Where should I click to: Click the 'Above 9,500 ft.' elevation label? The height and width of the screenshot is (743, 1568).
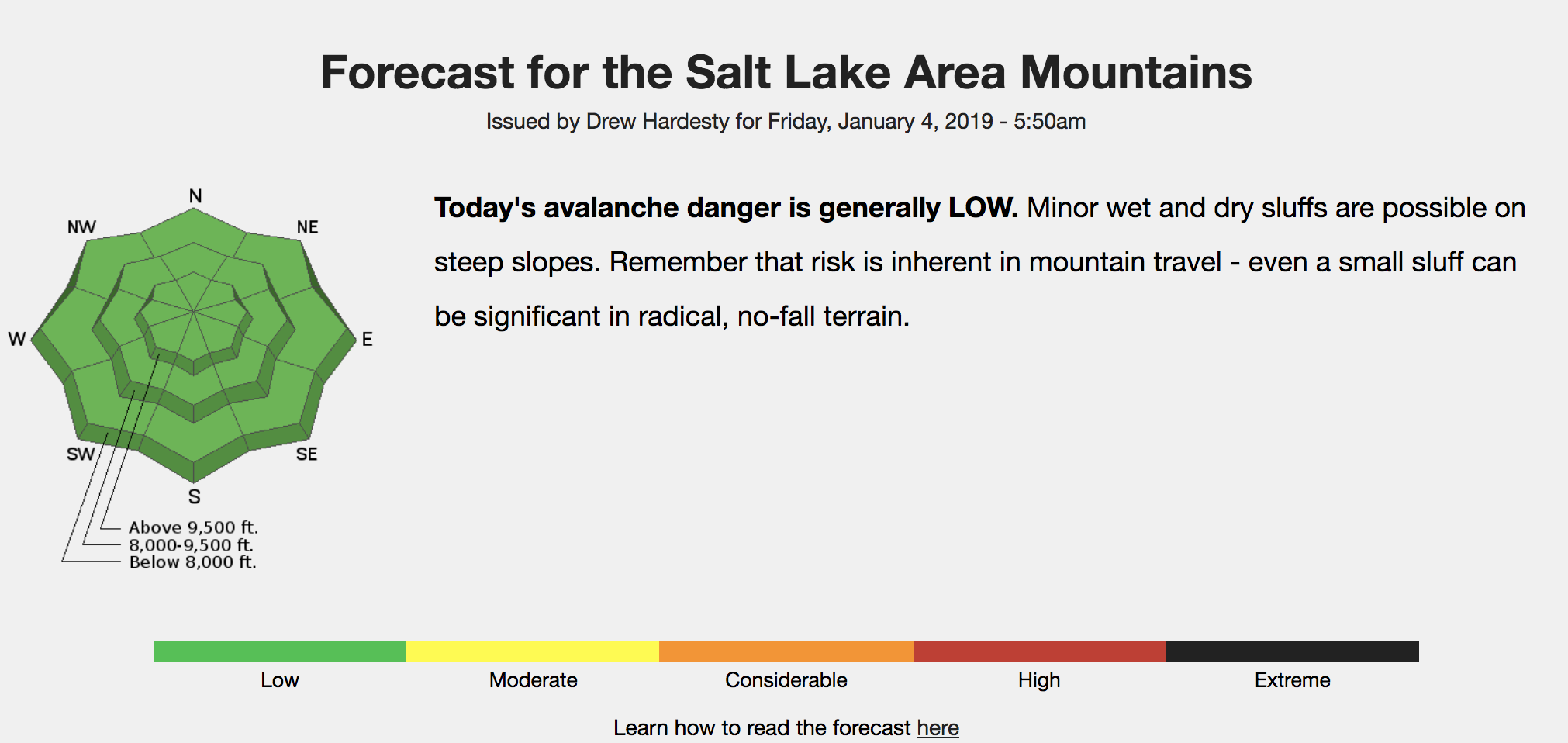193,527
